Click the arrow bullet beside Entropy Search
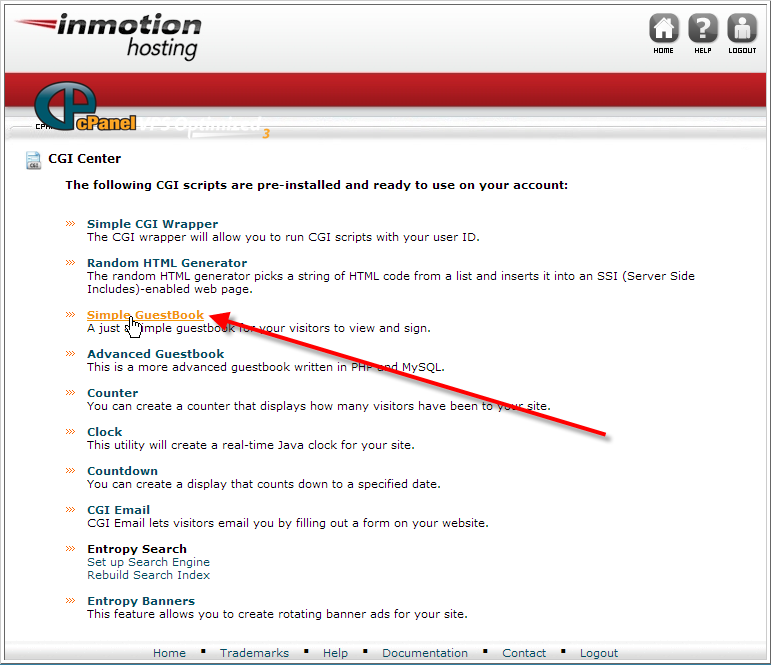This screenshot has width=771, height=665. [70, 548]
